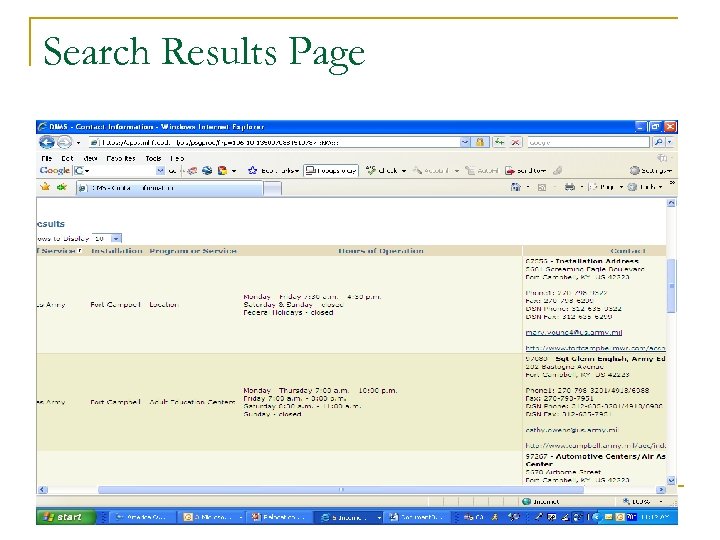
Task: Click the Add to Favorites green plus star
Action: click(62, 187)
